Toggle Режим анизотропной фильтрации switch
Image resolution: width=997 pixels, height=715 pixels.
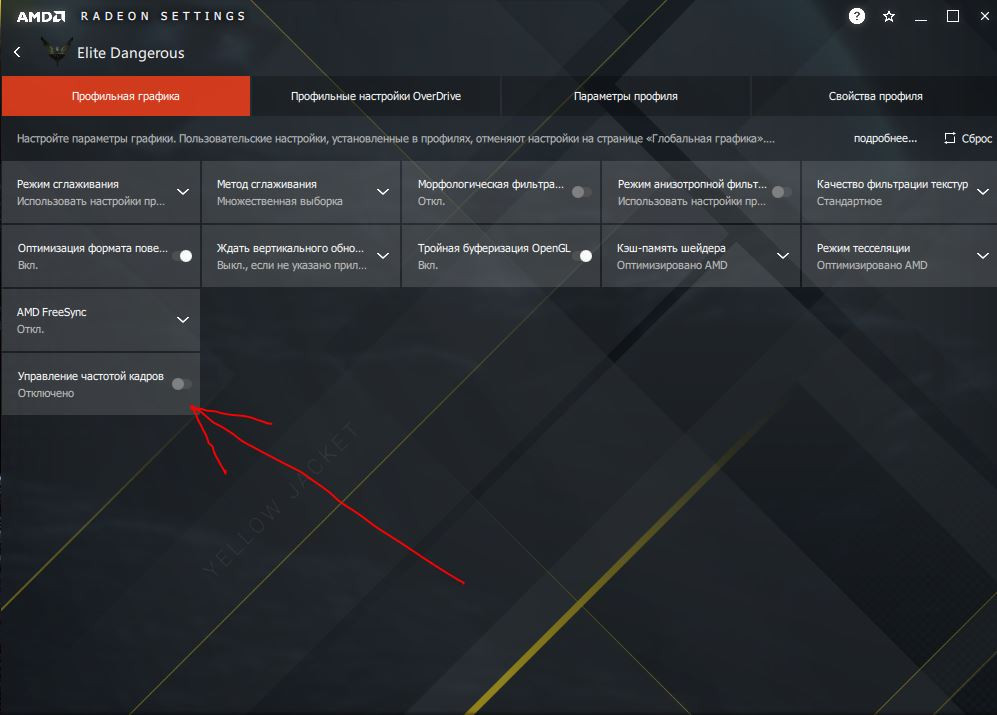[781, 191]
